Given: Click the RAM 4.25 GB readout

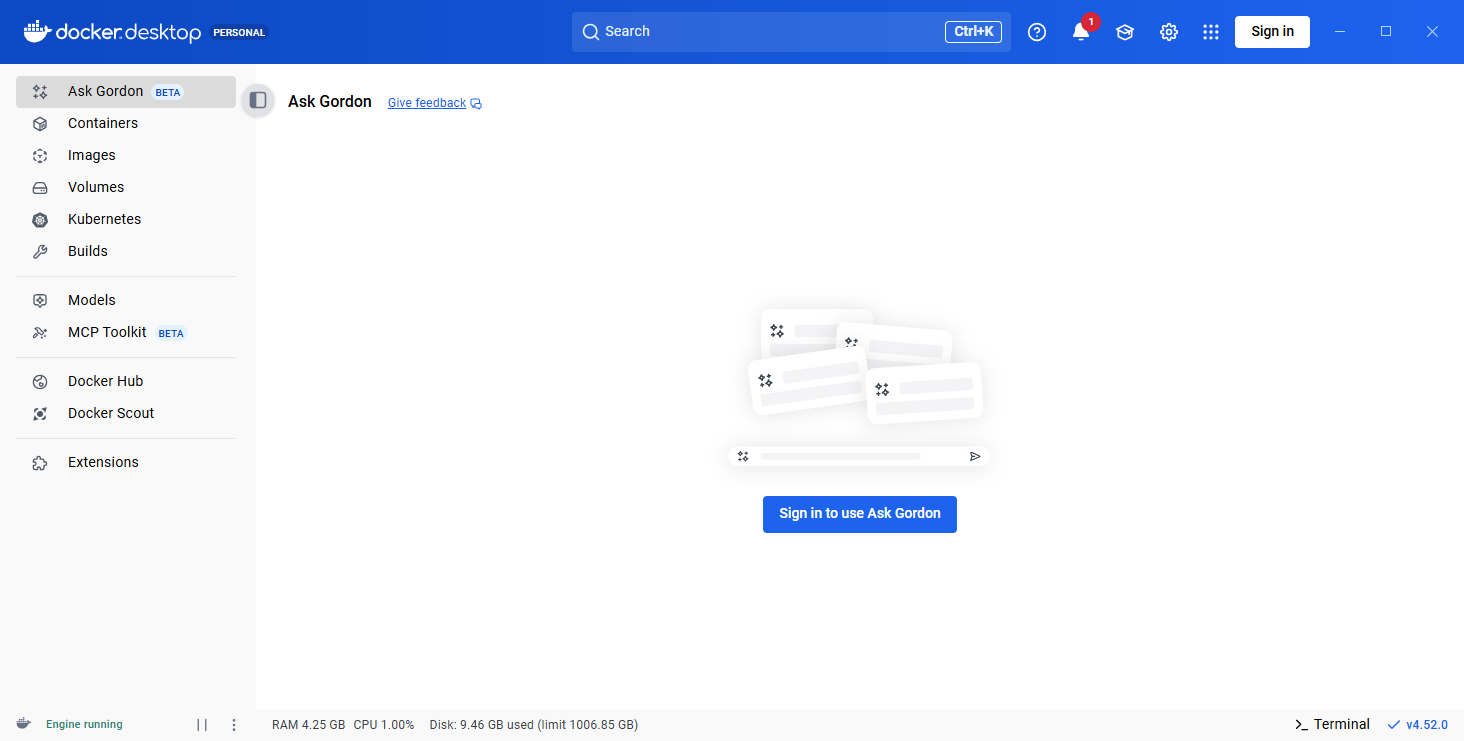Looking at the screenshot, I should coord(309,725).
